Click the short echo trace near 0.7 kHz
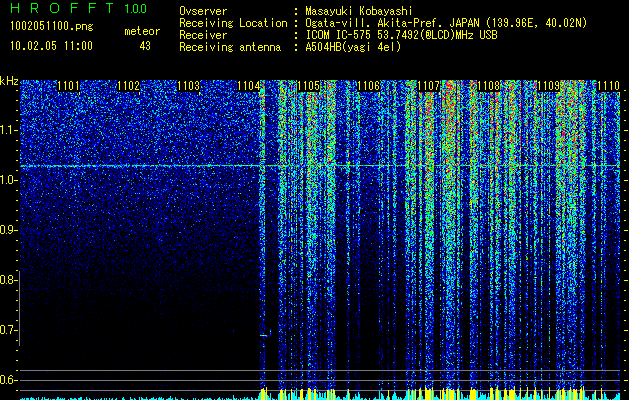 click(x=266, y=334)
